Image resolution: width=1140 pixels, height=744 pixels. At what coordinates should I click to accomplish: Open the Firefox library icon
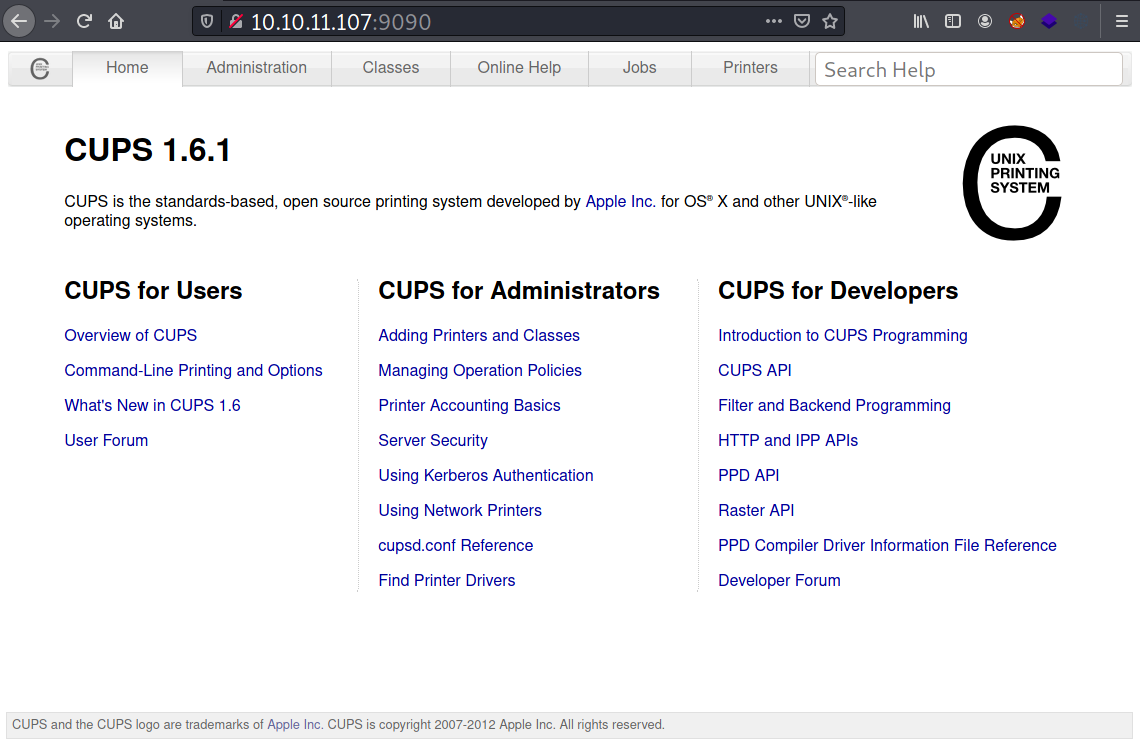pyautogui.click(x=921, y=20)
